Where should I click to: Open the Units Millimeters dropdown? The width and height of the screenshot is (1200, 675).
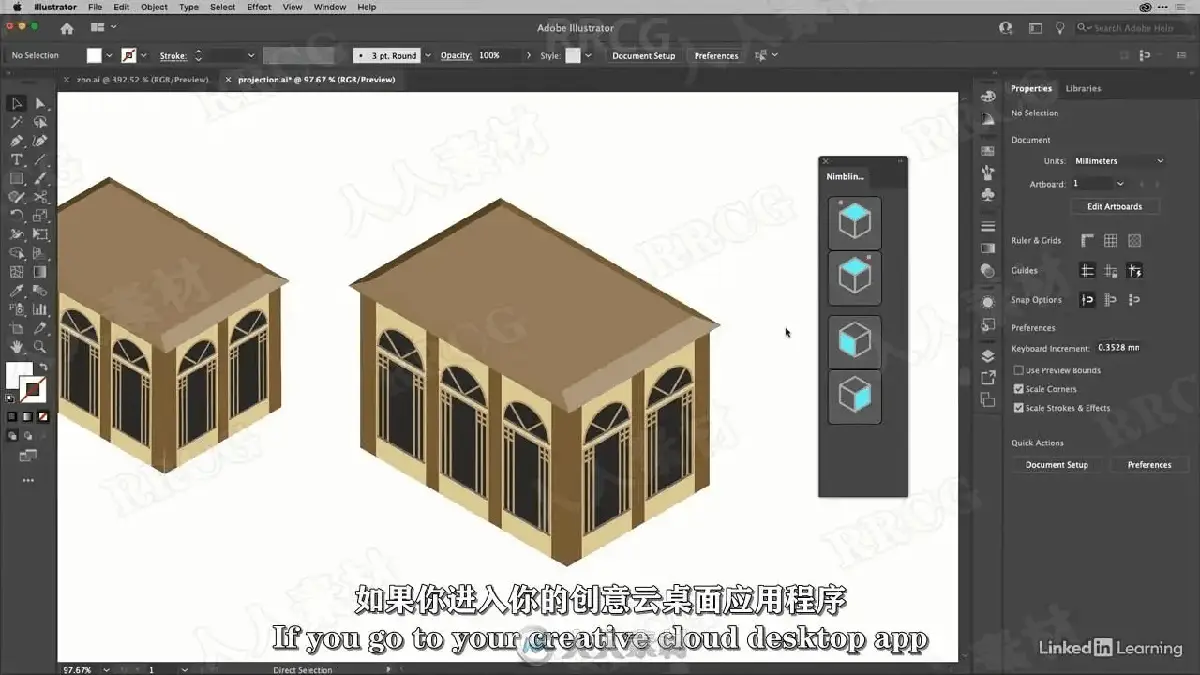[x=1119, y=161]
